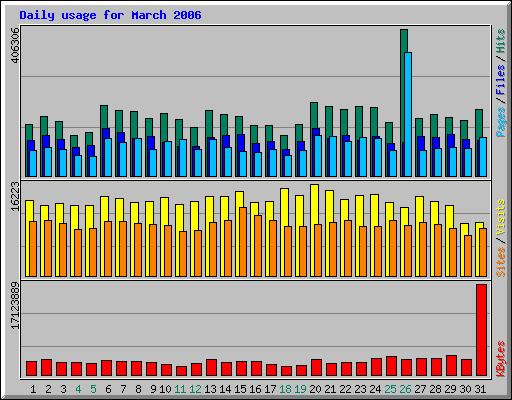
Task: Click green weekend day label 11
Action: pos(180,389)
